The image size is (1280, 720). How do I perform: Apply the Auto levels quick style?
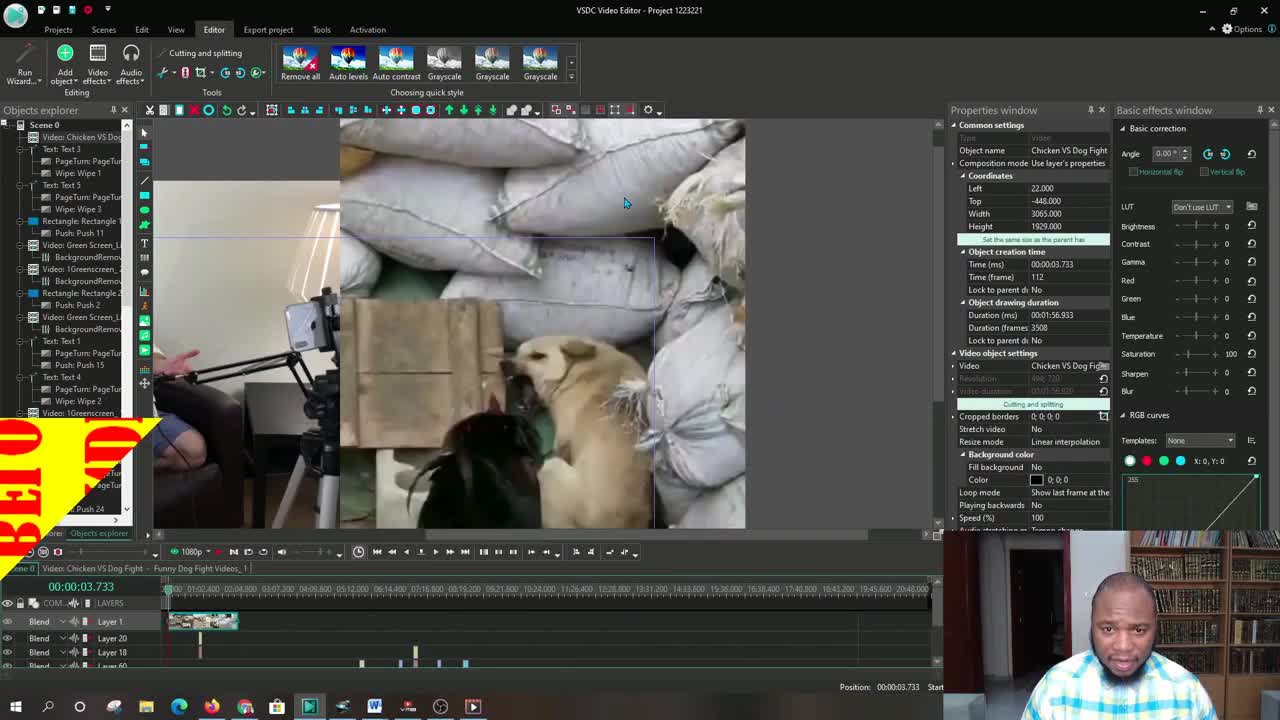pos(348,63)
